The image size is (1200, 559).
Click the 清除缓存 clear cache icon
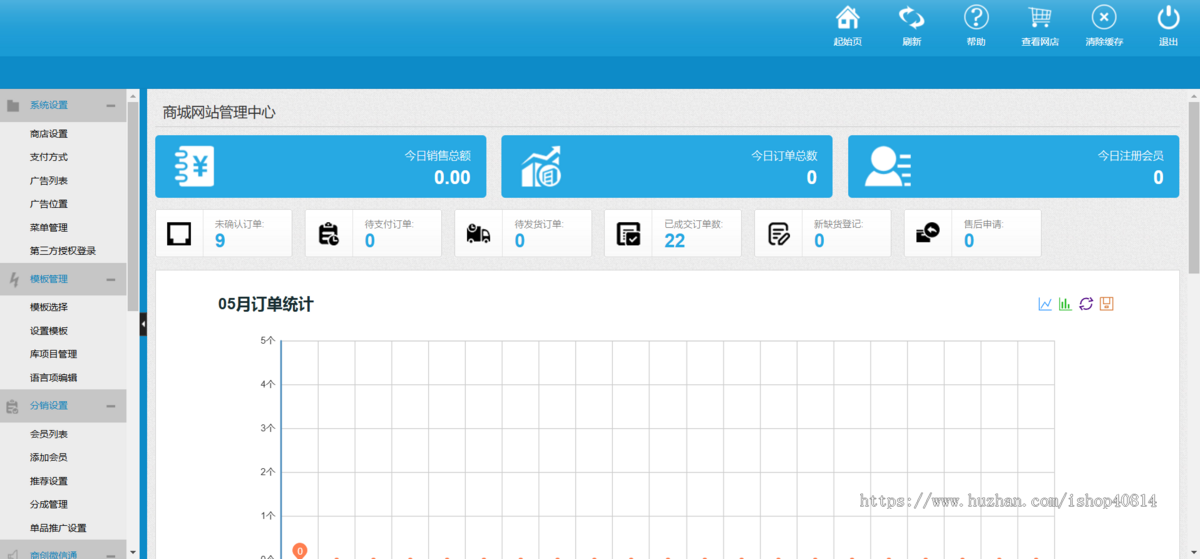click(x=1104, y=17)
